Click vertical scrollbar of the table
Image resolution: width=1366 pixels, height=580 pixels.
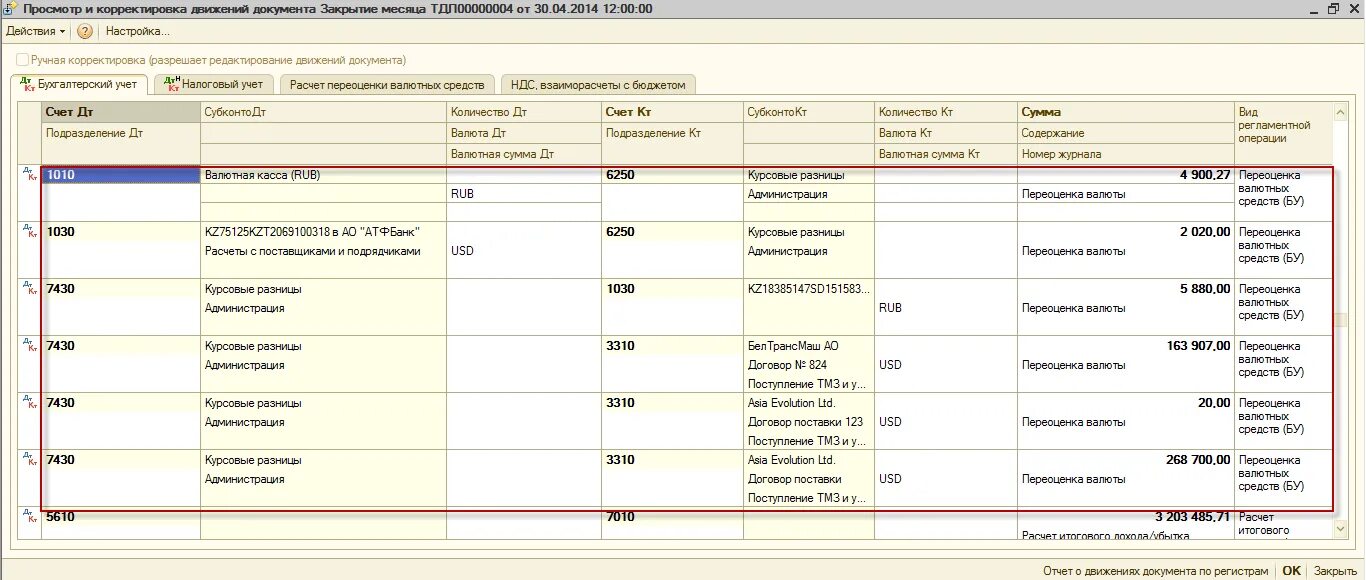[x=1341, y=320]
